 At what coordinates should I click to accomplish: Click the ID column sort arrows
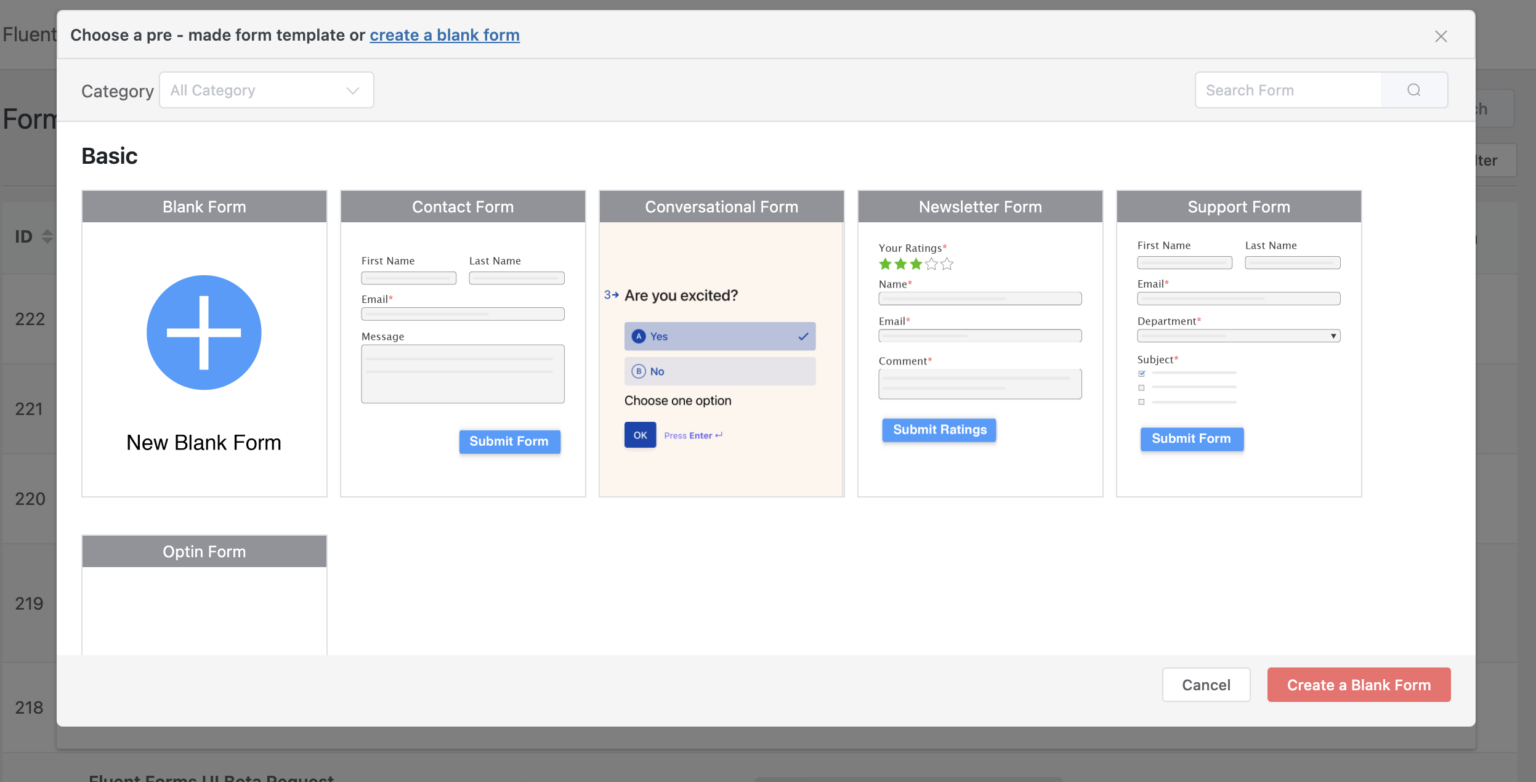47,237
